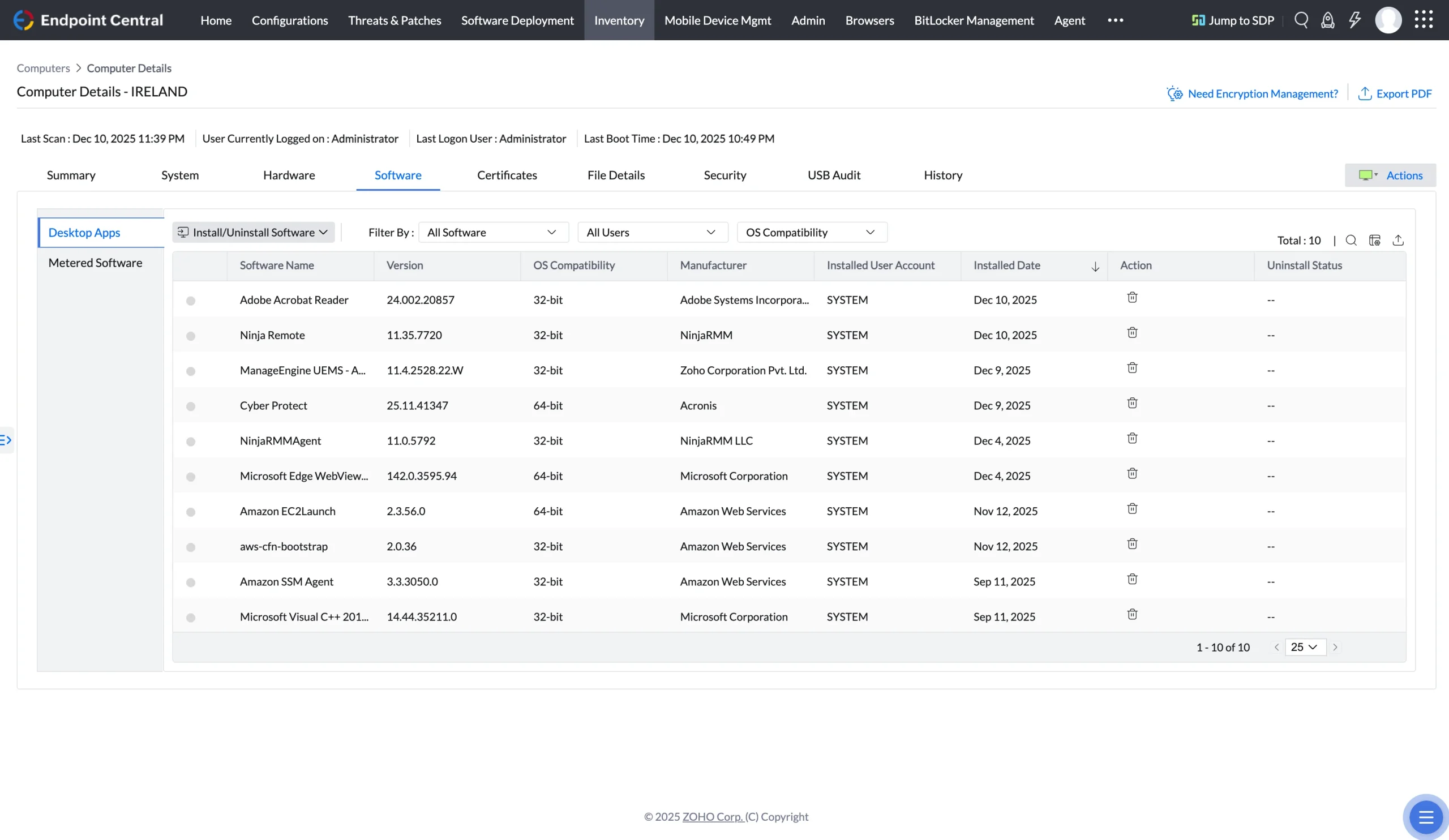This screenshot has height=840, width=1449.
Task: Open the File Details tab
Action: (616, 175)
